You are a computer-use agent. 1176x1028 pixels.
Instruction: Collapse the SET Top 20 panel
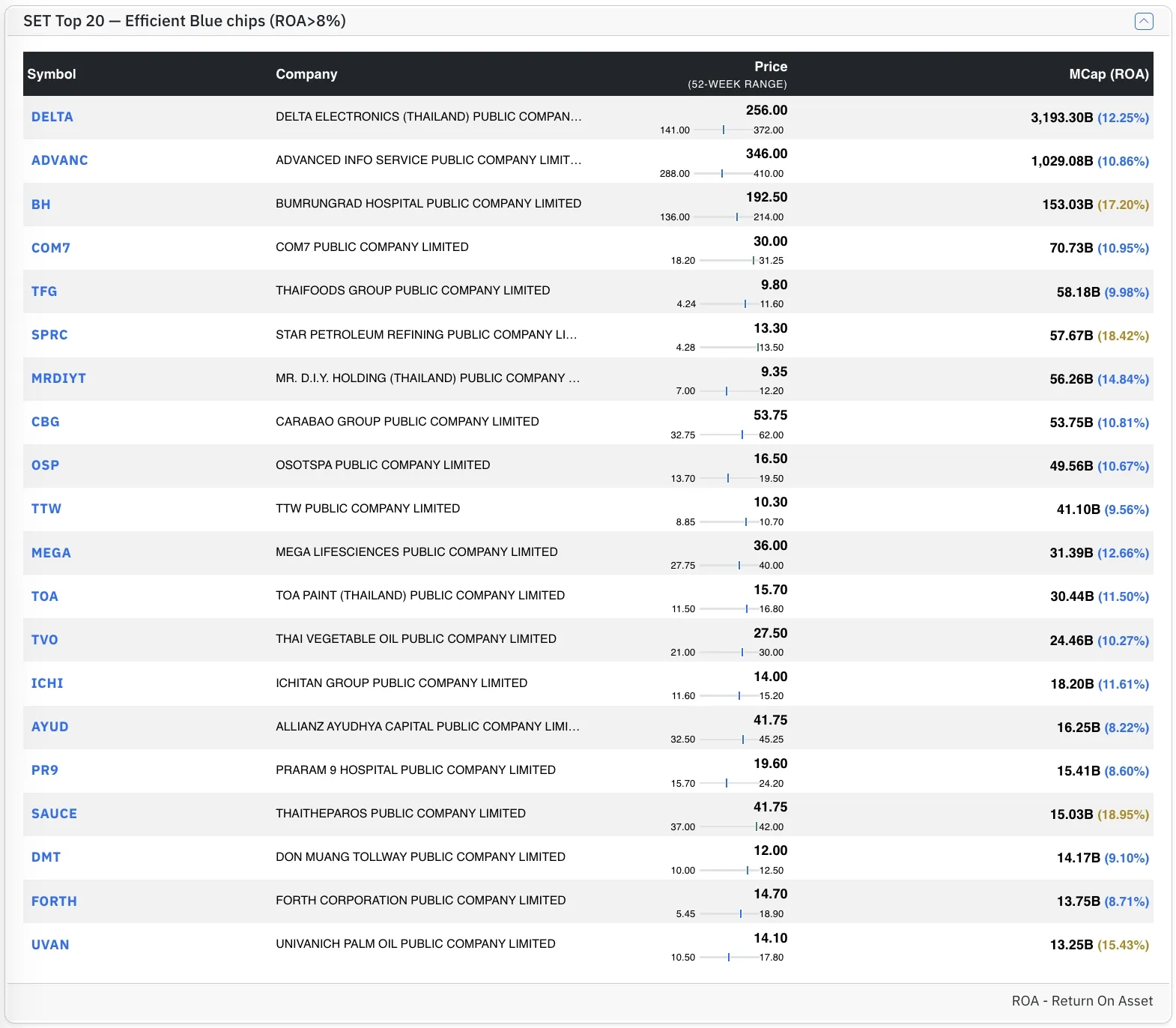[1144, 21]
